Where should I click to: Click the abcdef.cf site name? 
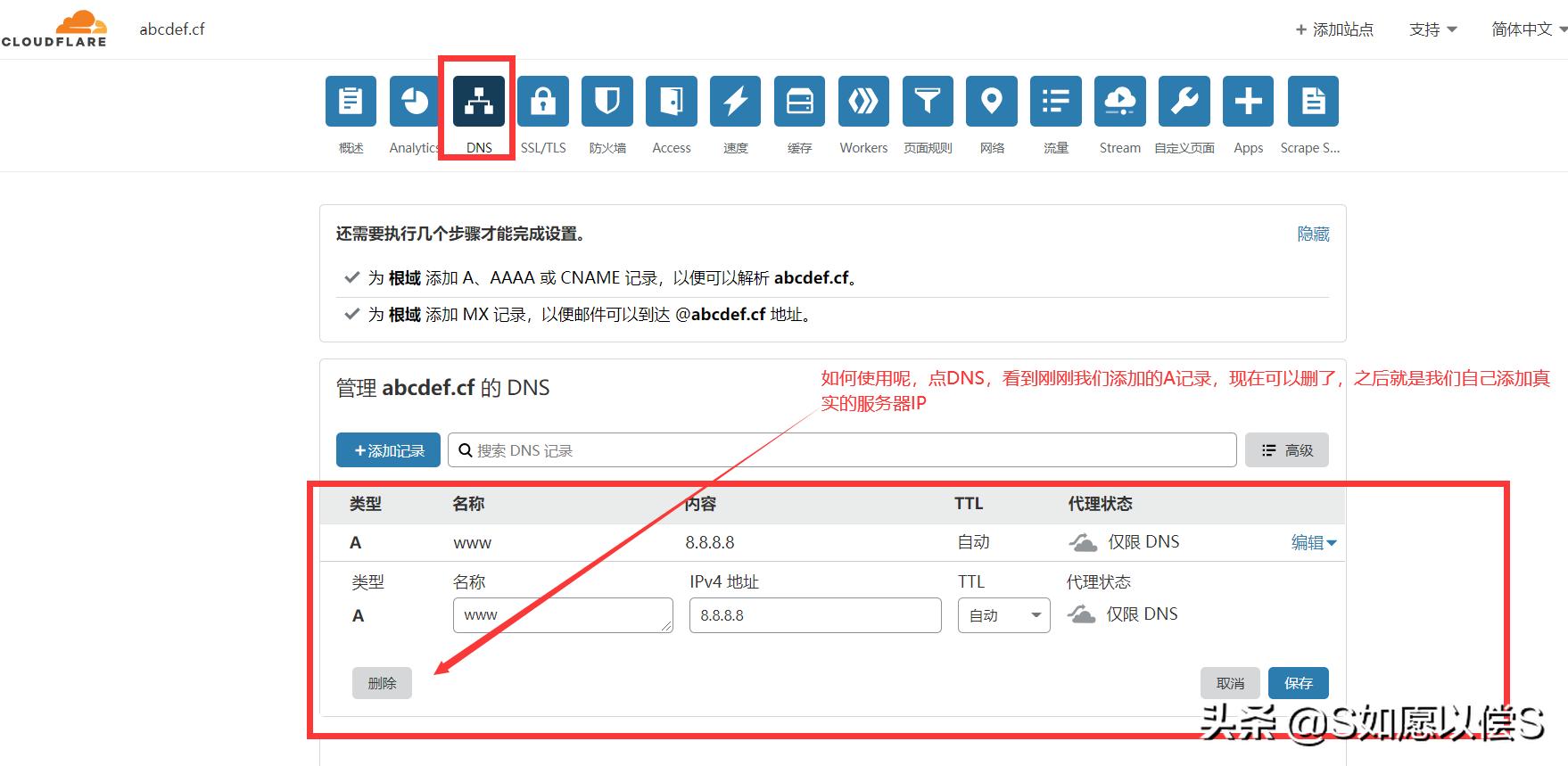[172, 29]
